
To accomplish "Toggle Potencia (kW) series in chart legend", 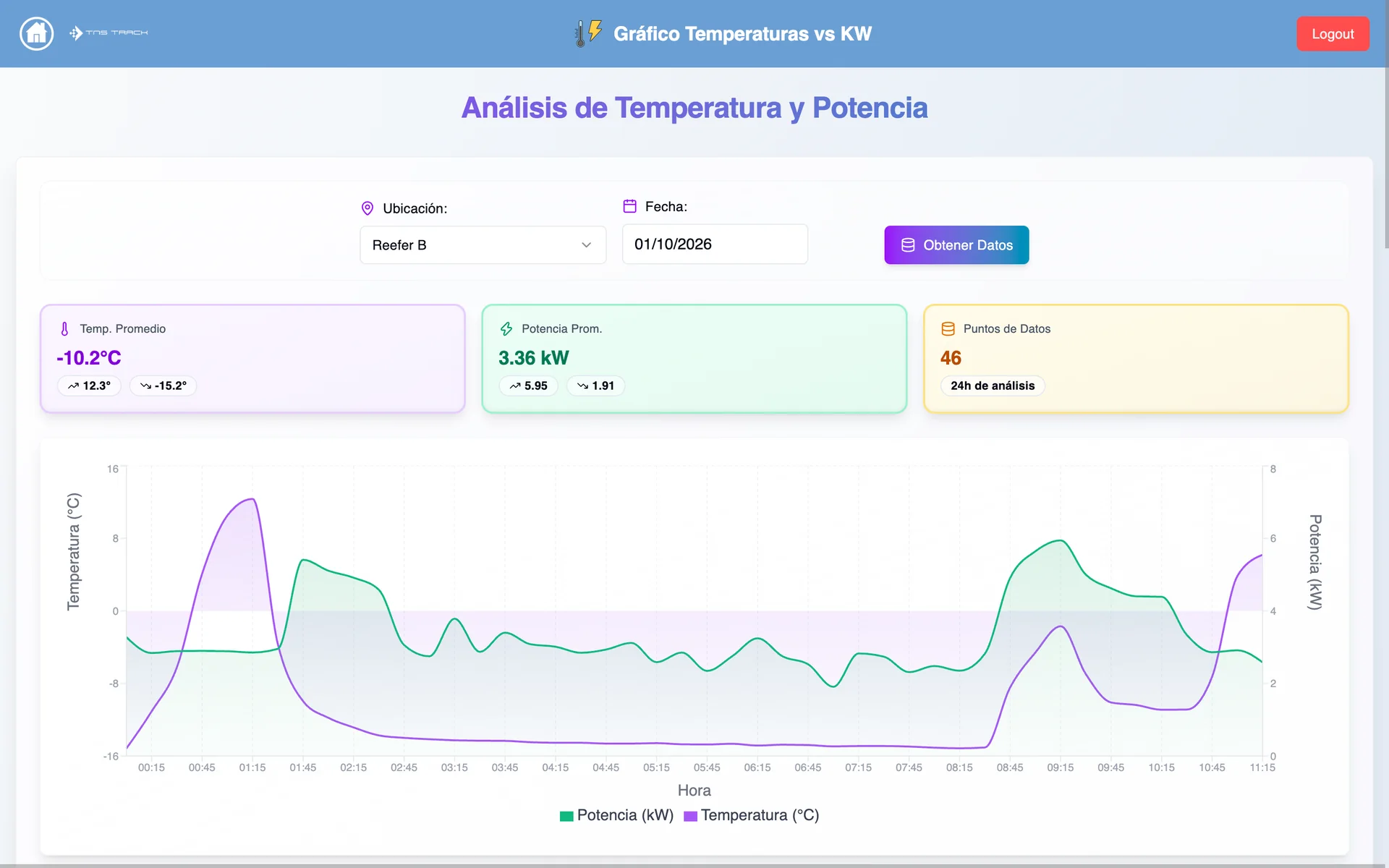I will pos(616,815).
